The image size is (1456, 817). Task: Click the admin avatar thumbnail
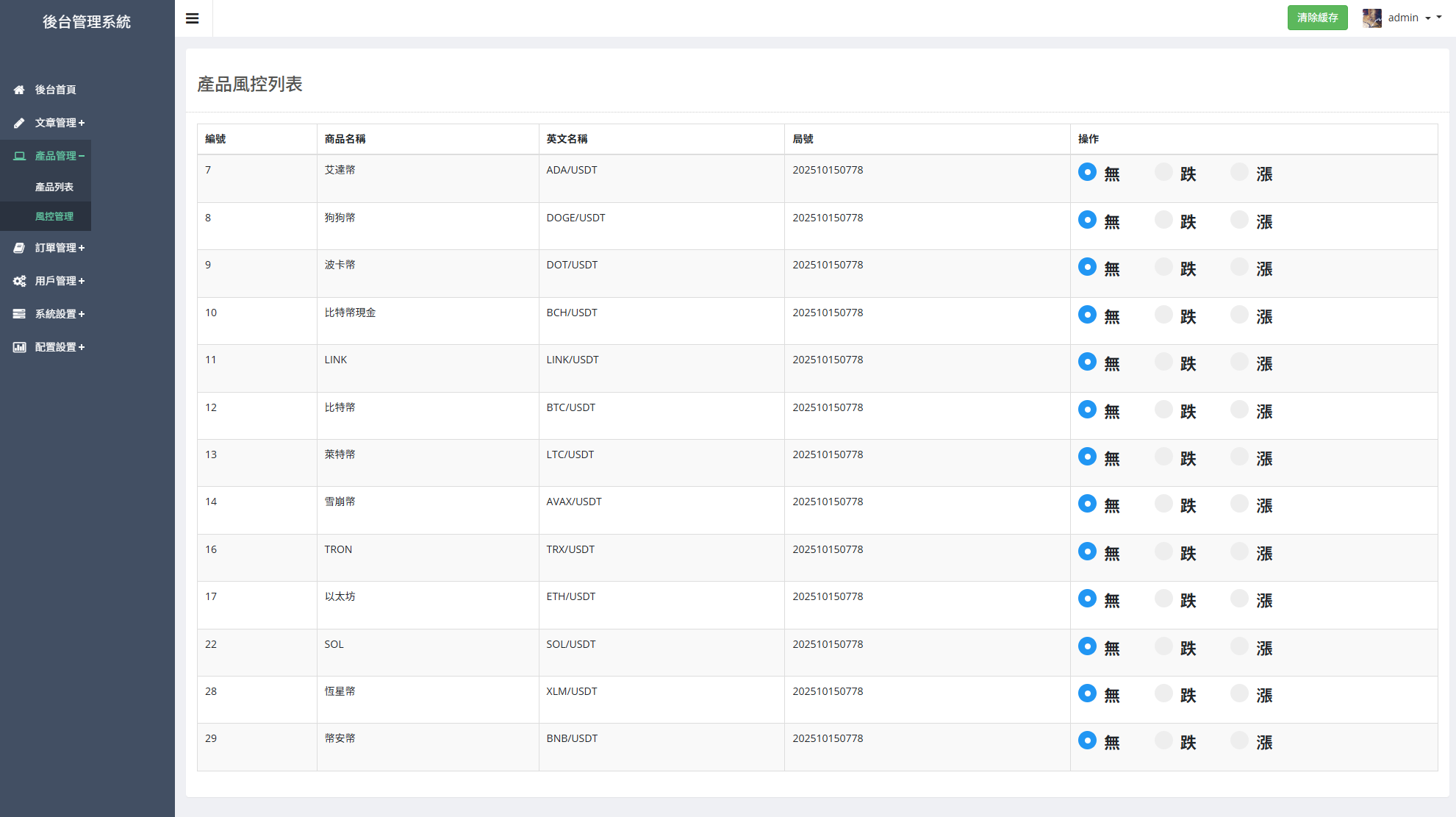click(1371, 18)
